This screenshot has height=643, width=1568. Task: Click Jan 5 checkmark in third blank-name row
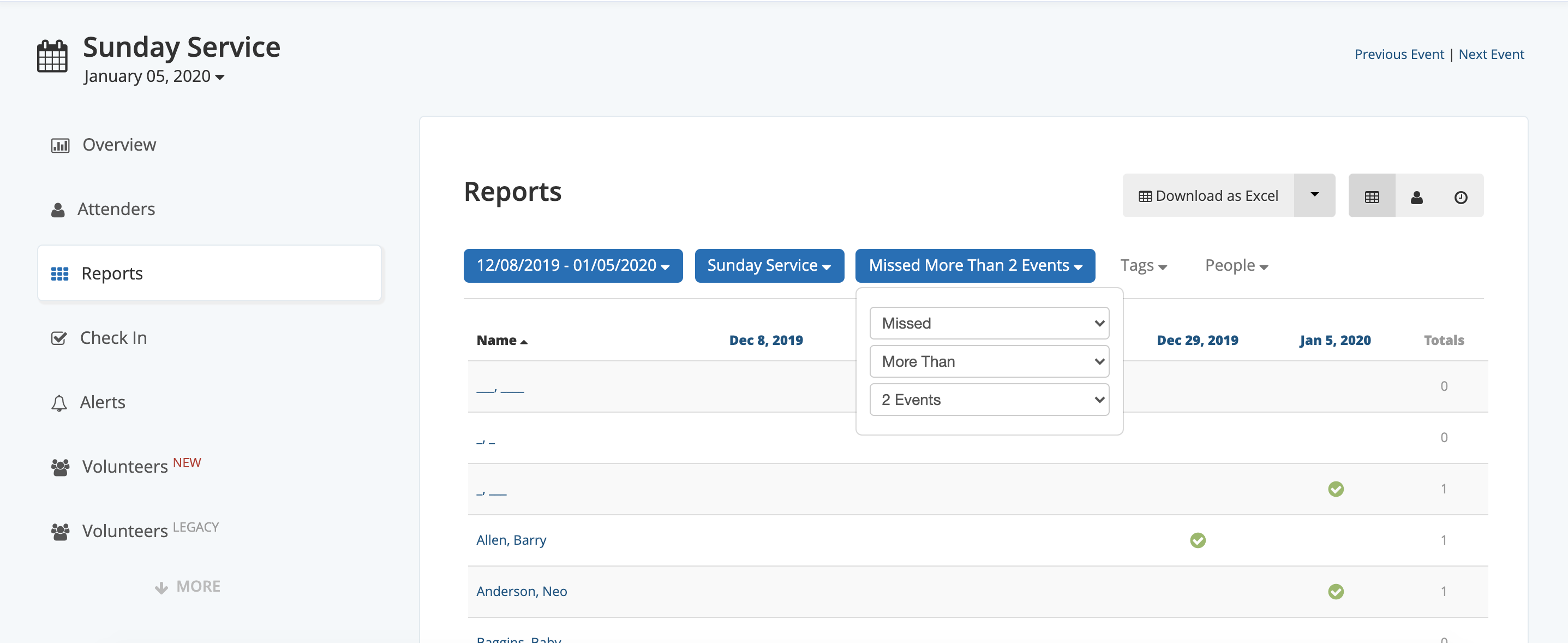click(1336, 490)
